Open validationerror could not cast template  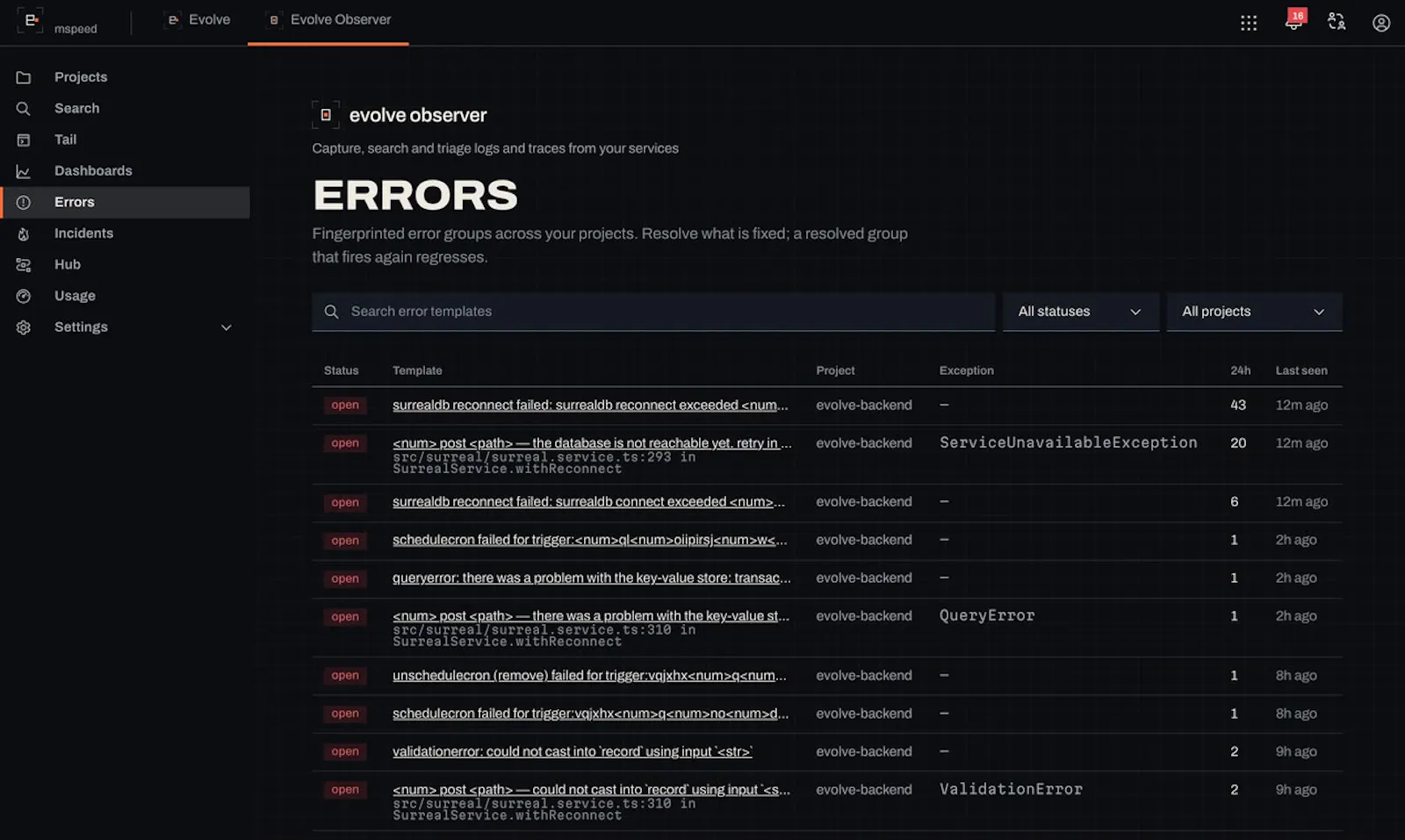point(573,752)
